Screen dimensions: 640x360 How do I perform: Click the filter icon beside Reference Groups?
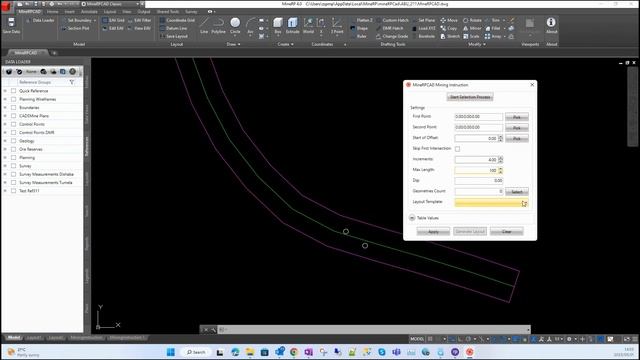point(72,82)
